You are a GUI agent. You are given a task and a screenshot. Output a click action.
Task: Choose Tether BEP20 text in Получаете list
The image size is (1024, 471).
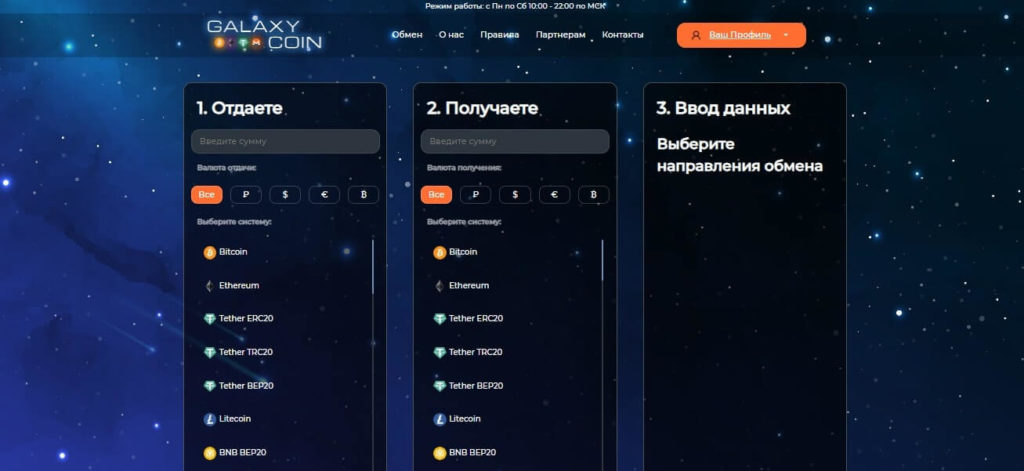click(x=476, y=385)
